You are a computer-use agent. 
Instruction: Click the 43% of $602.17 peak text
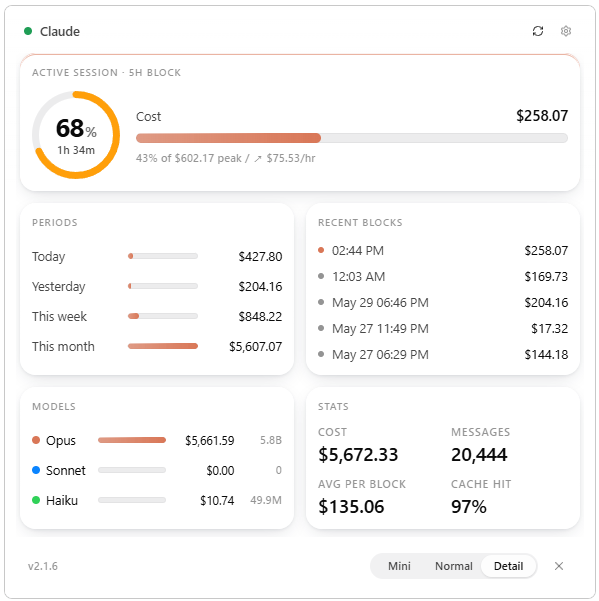click(189, 158)
